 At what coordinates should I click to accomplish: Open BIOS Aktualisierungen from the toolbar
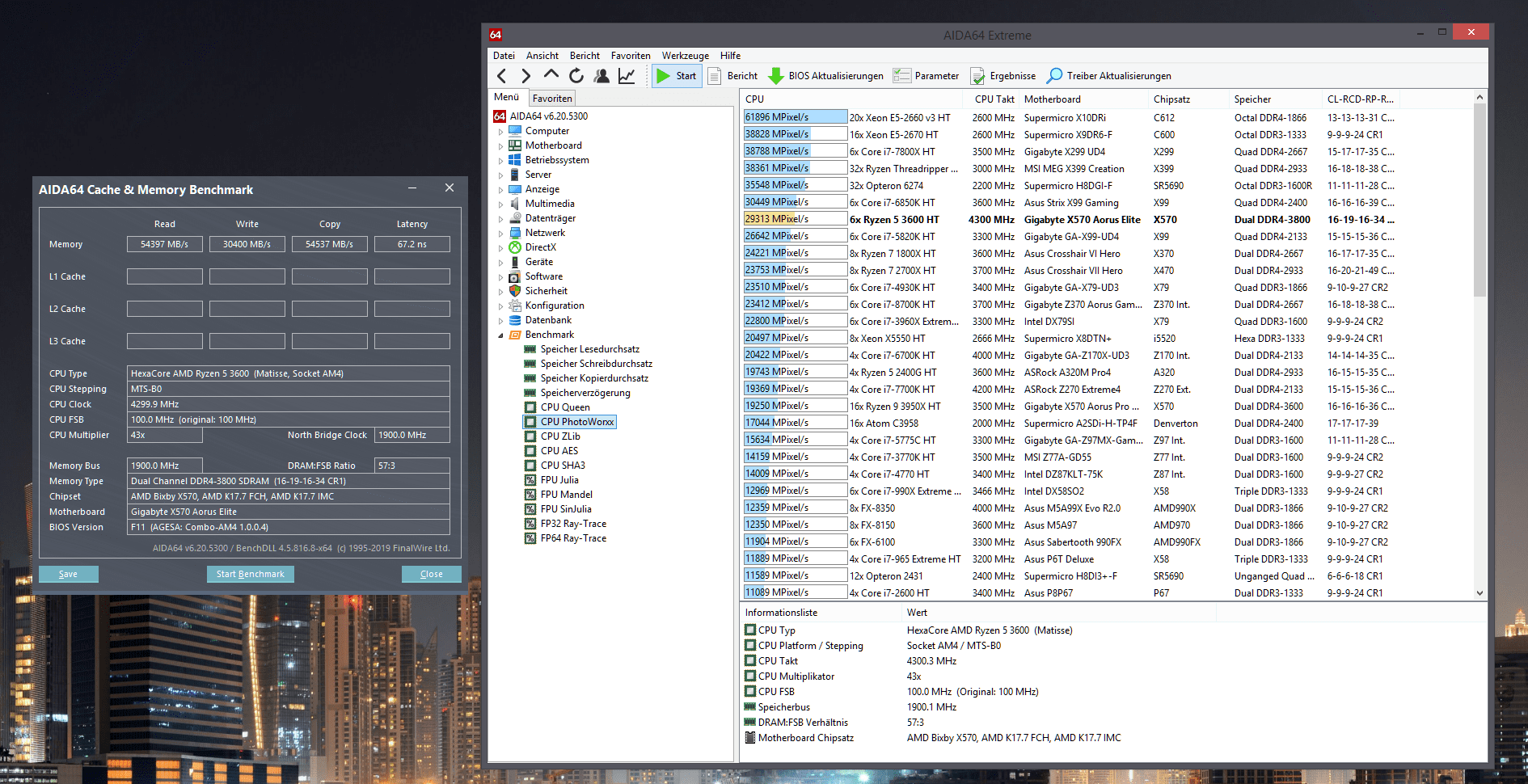tap(825, 76)
